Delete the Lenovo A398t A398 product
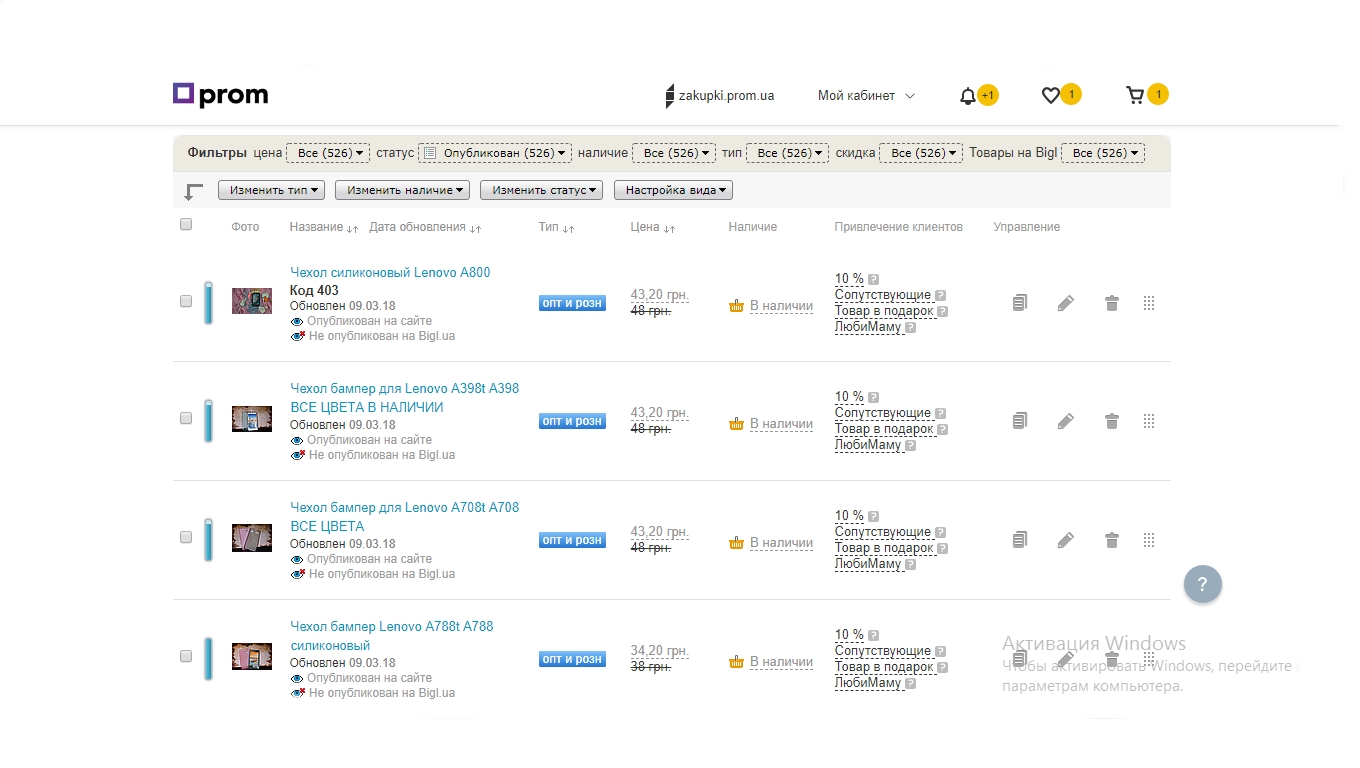1360x768 pixels. (1112, 421)
